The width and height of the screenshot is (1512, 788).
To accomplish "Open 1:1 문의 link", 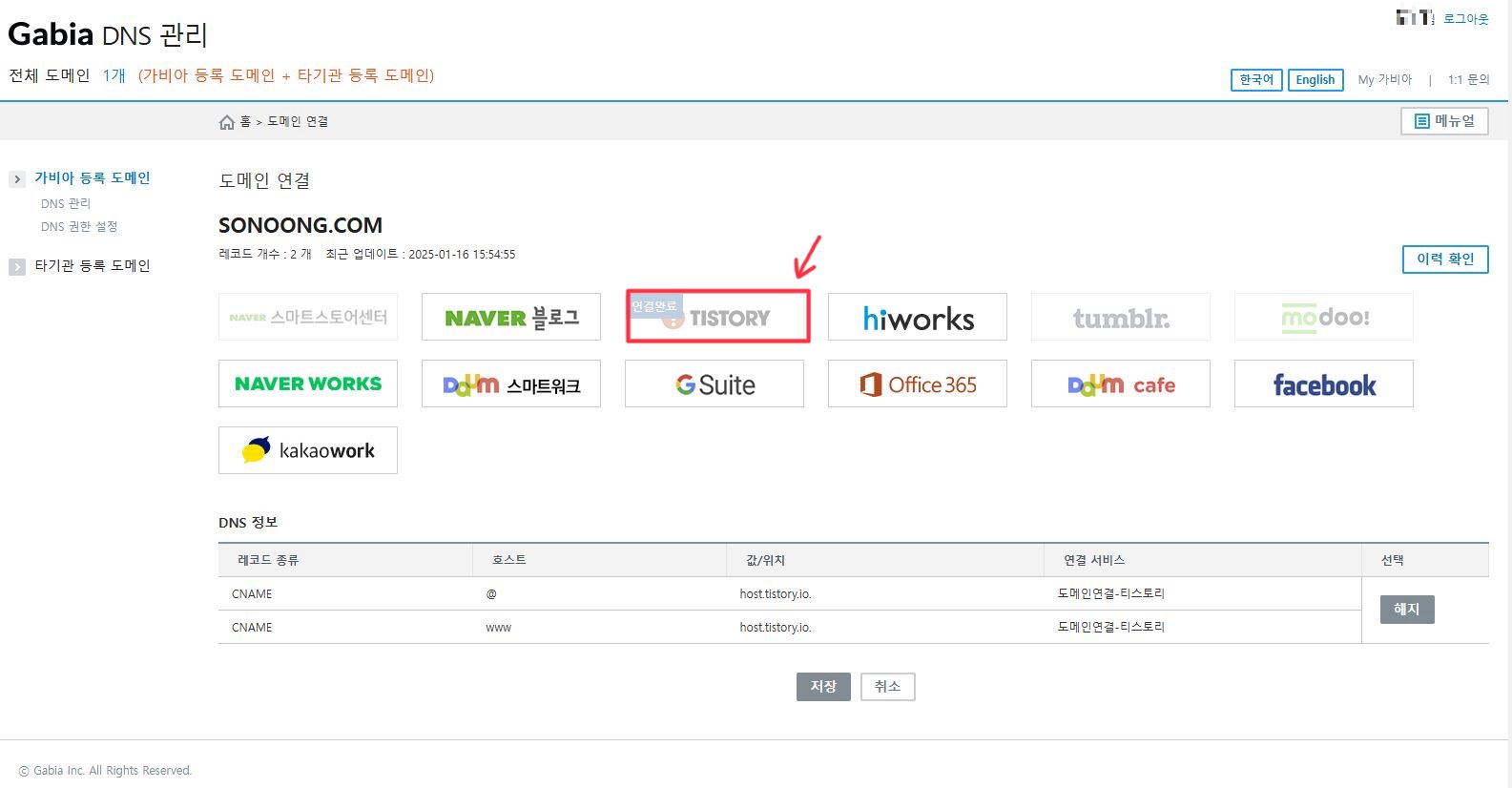I will click(1468, 80).
